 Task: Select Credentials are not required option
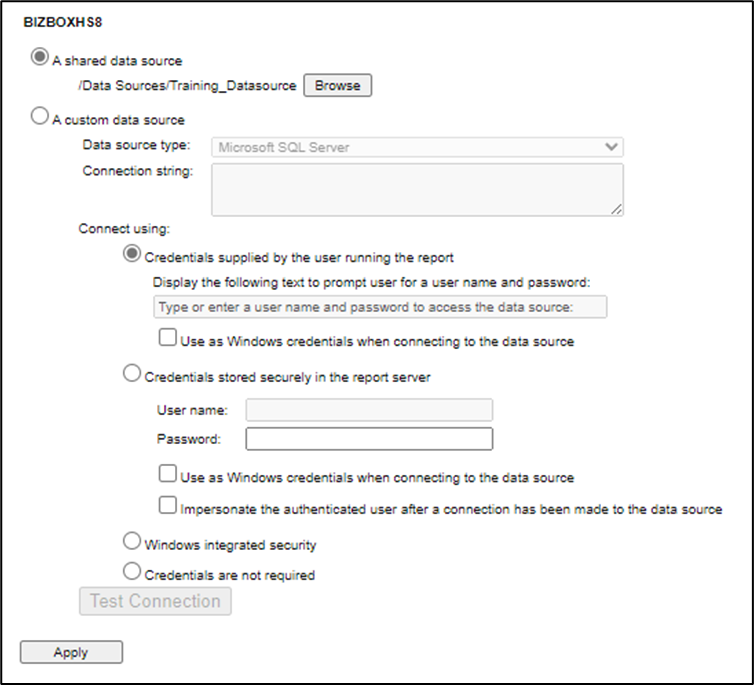pyautogui.click(x=131, y=572)
